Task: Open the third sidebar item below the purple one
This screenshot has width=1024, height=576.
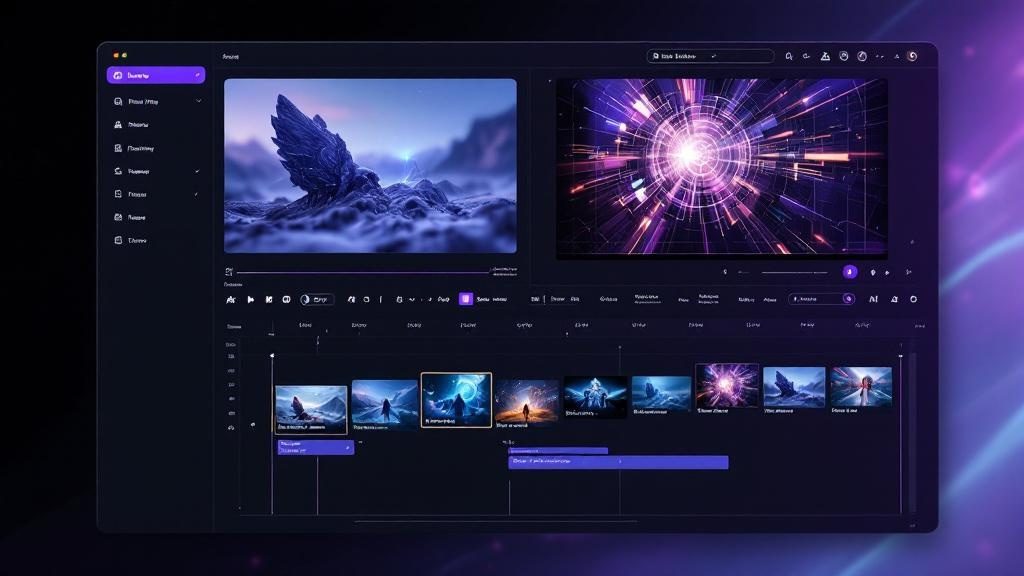Action: point(134,148)
